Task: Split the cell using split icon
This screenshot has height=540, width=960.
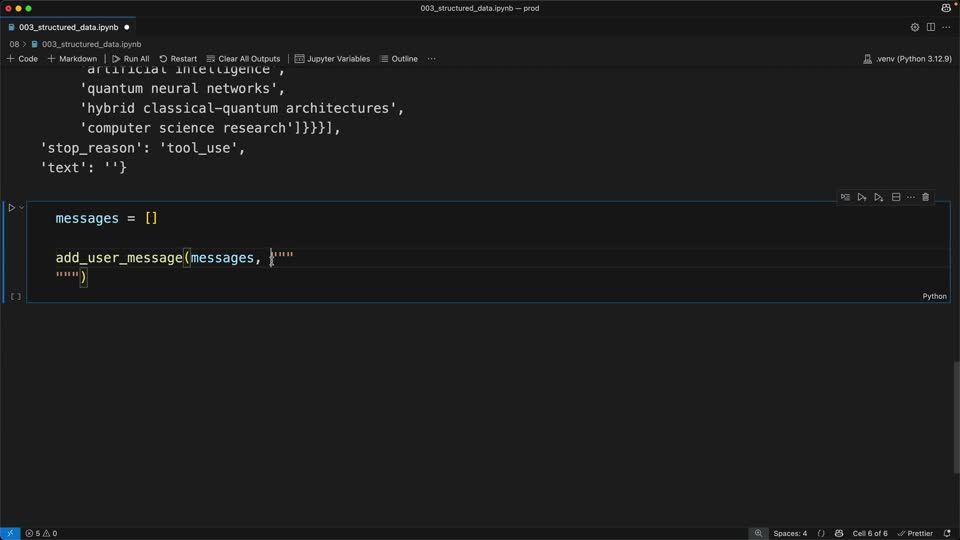Action: pyautogui.click(x=896, y=197)
